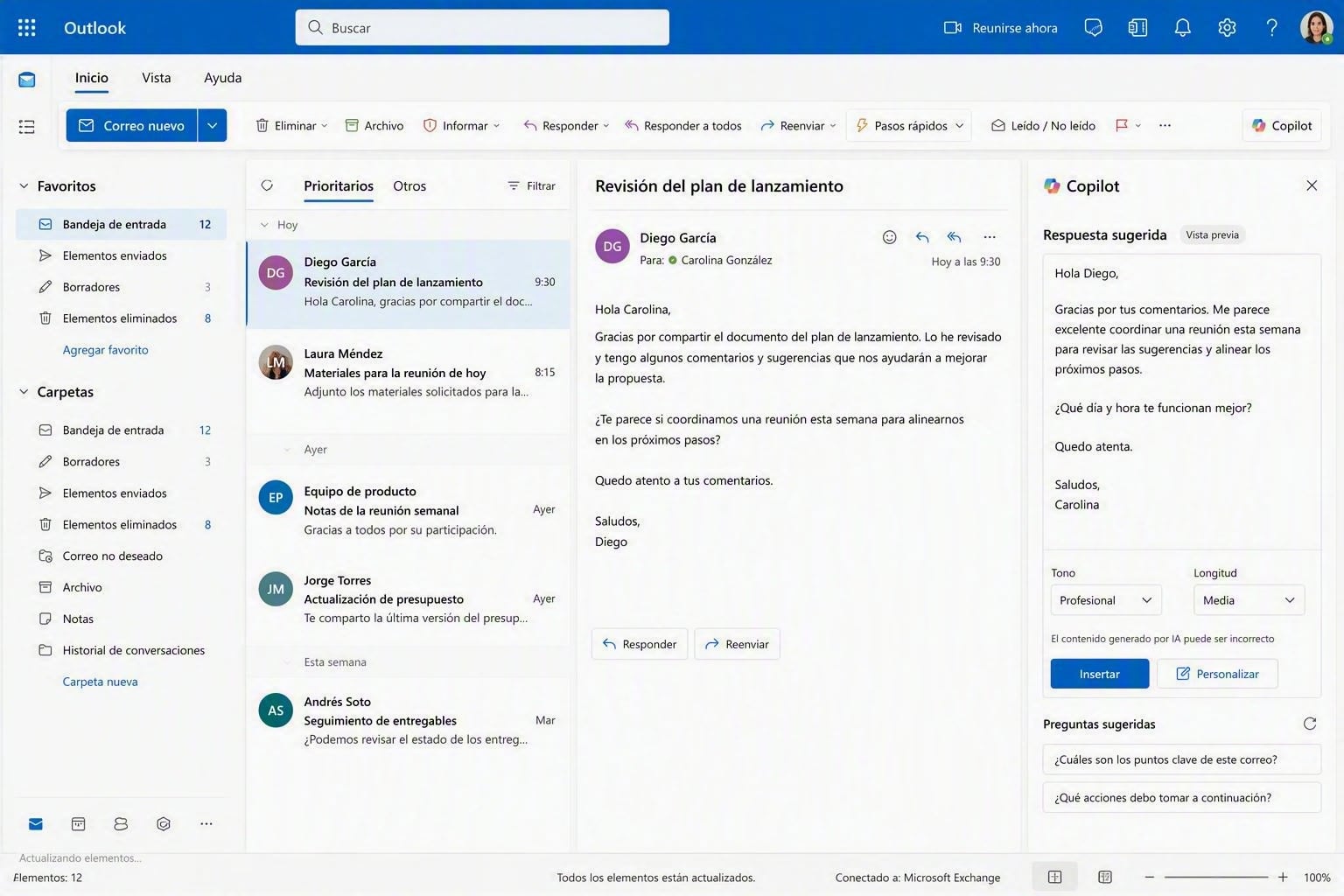Click the message list select-all circle icon
Screen dimensions: 1344x896
coord(267,185)
